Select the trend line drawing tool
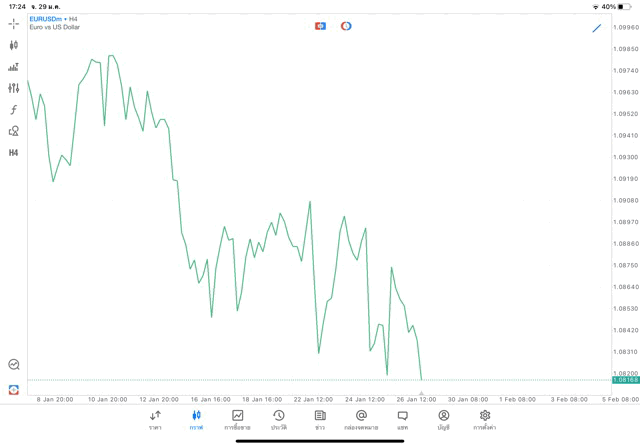This screenshot has height=447, width=640. 597,28
